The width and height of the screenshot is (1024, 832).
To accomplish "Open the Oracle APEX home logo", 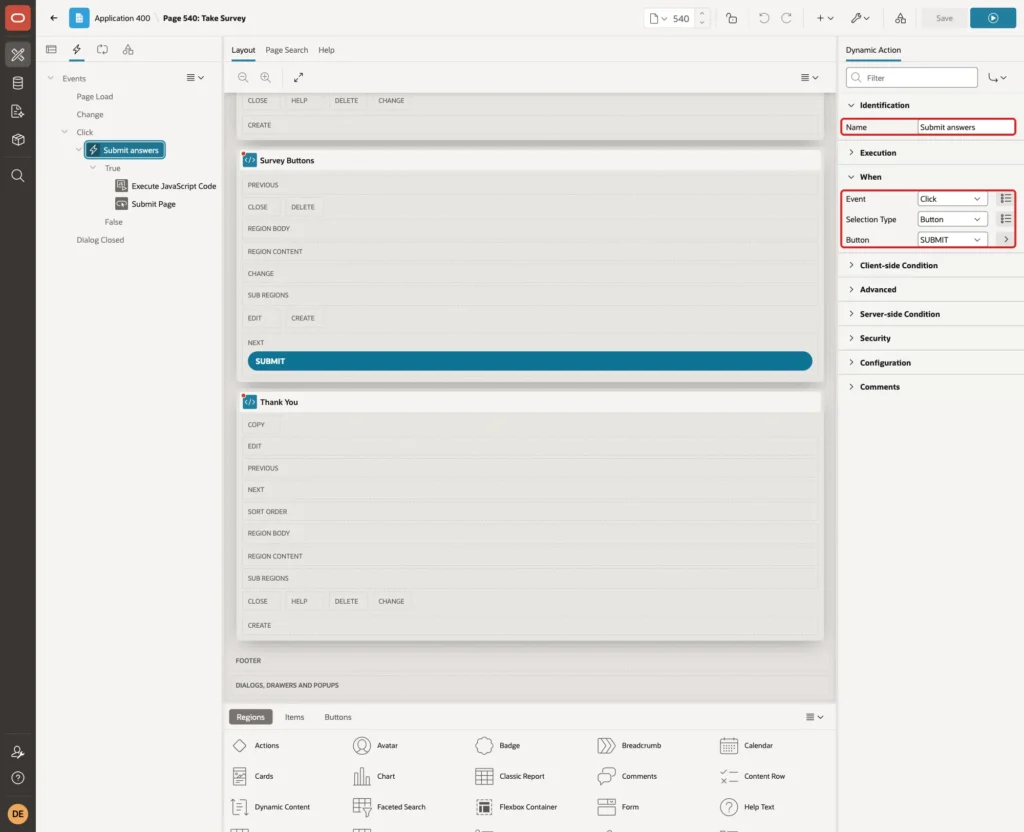I will click(x=18, y=18).
